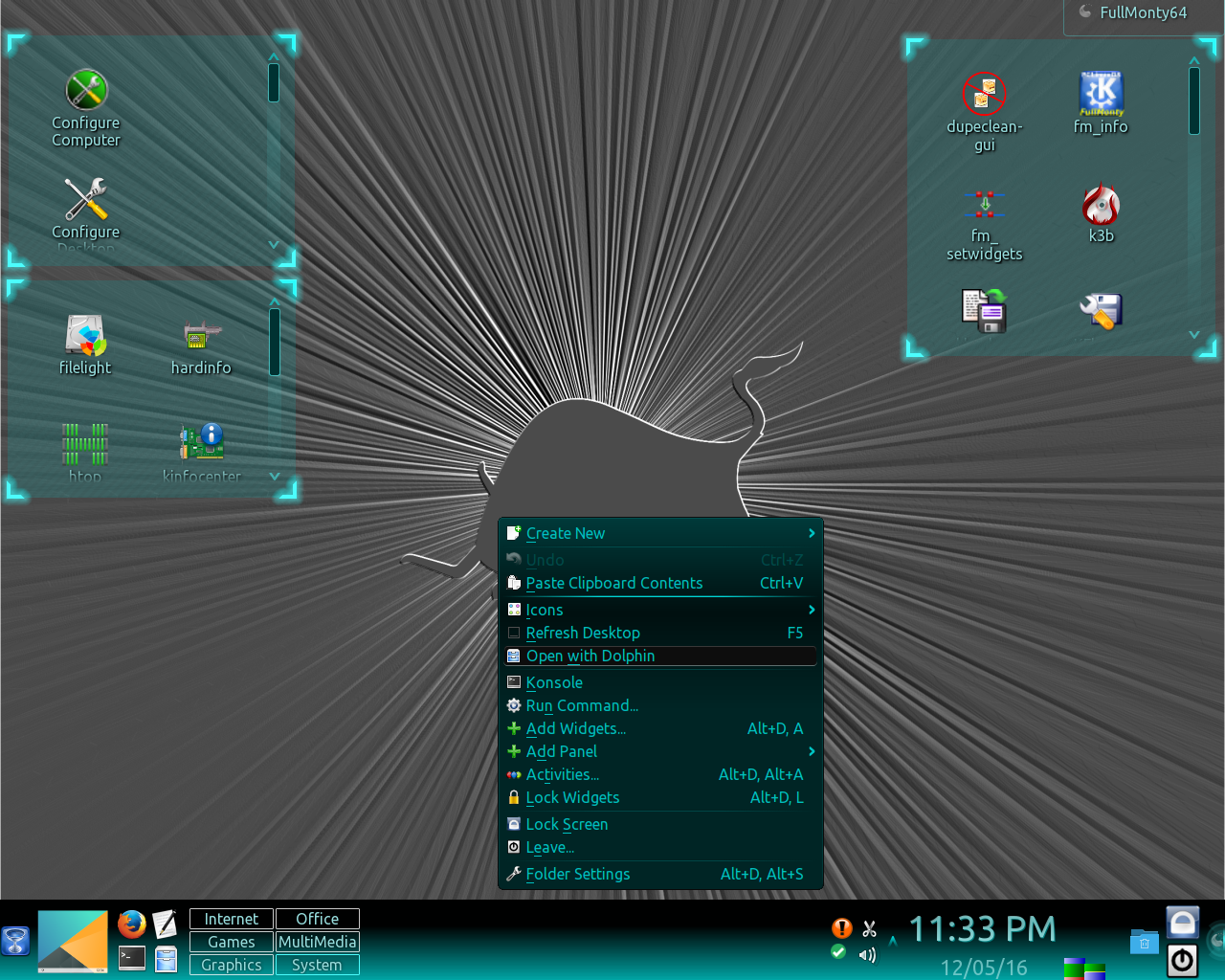
Task: Open Activities… from context menu
Action: point(660,774)
